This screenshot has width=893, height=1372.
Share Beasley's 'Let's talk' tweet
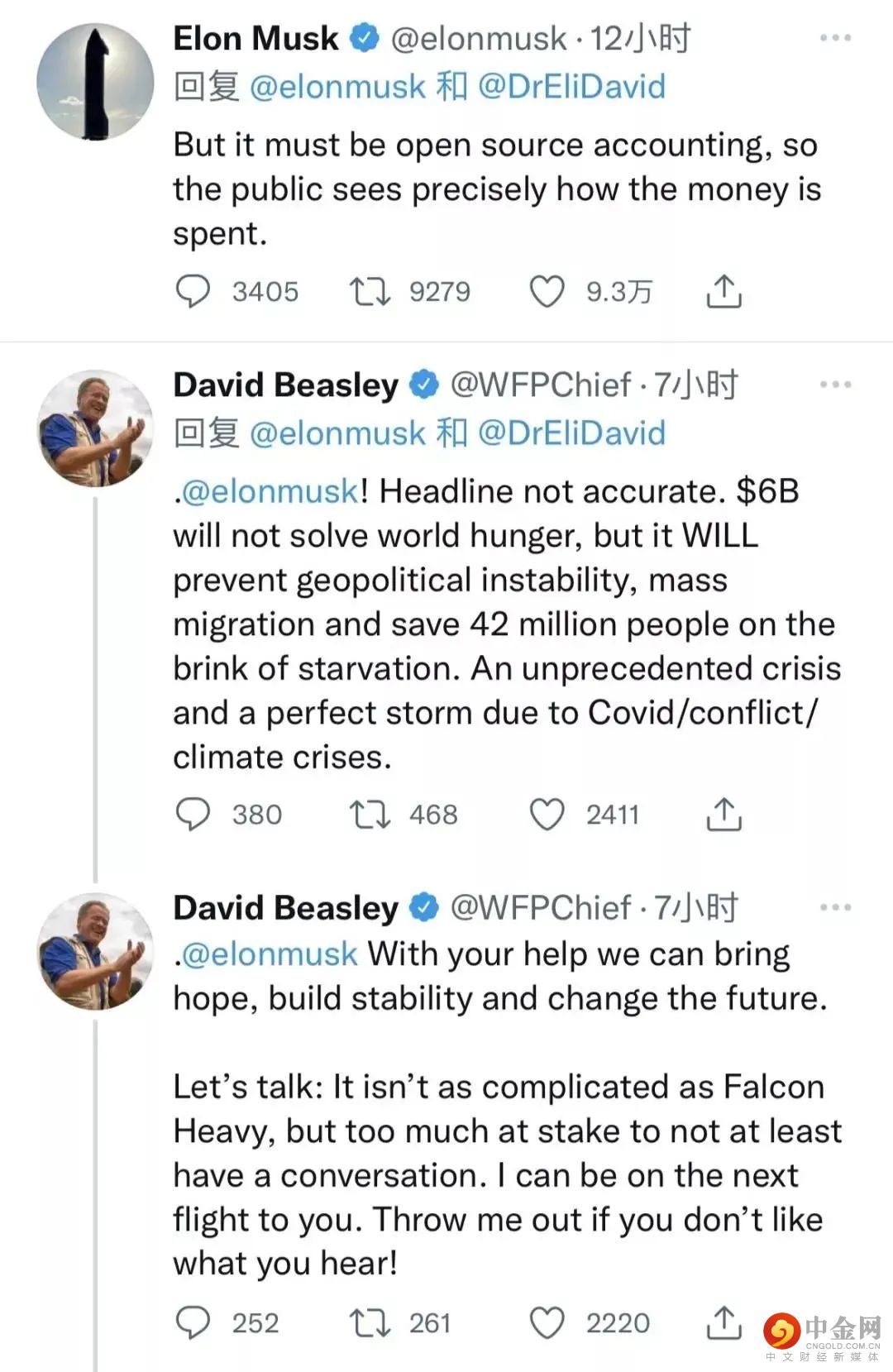[723, 1323]
